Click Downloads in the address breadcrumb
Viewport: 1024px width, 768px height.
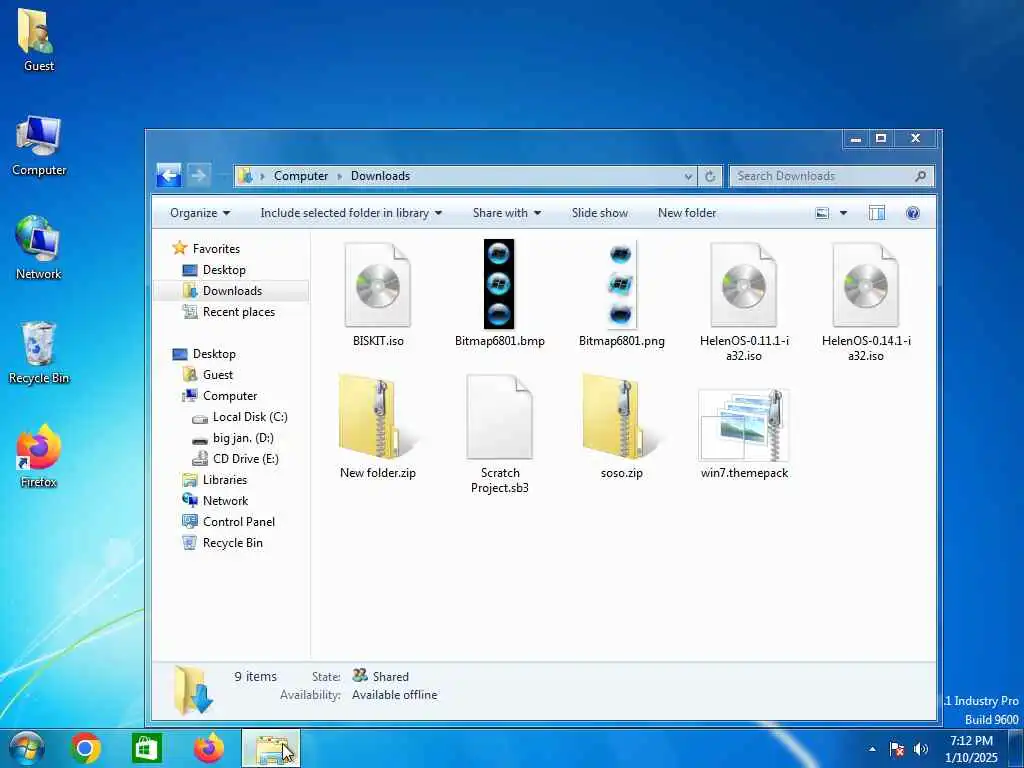point(380,176)
